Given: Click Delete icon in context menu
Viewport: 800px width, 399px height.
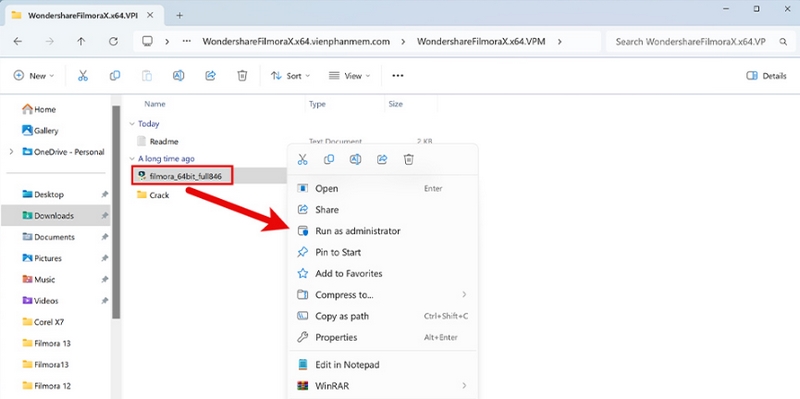Looking at the screenshot, I should point(408,160).
